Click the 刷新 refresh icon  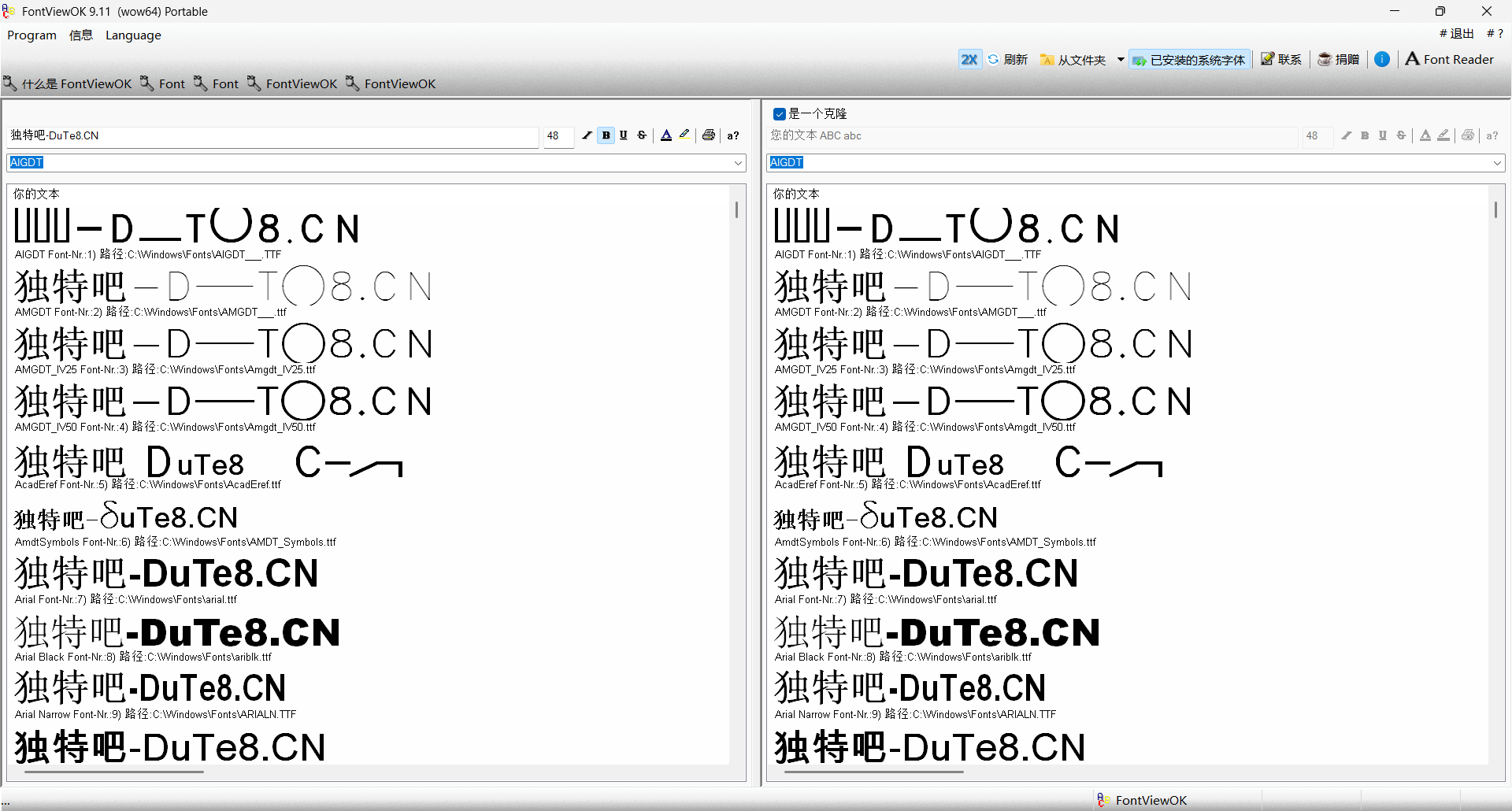click(993, 59)
